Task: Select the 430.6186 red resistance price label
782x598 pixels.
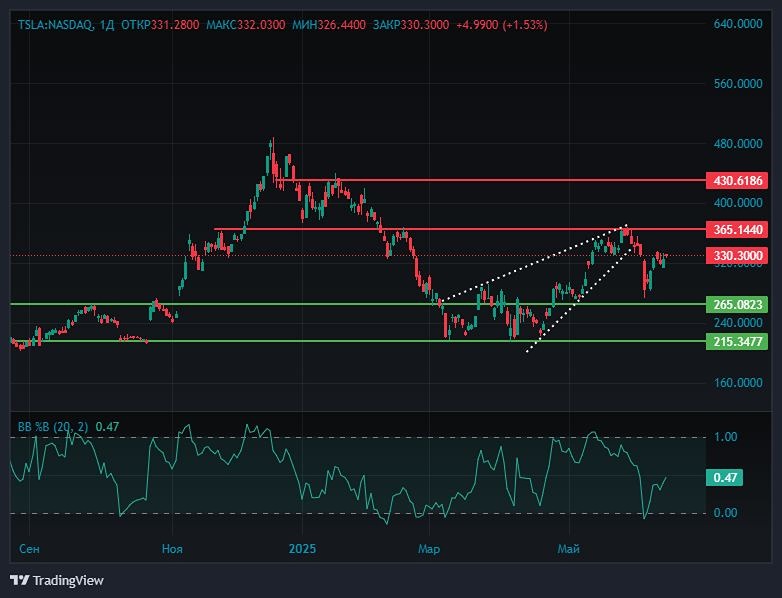Action: pos(739,181)
